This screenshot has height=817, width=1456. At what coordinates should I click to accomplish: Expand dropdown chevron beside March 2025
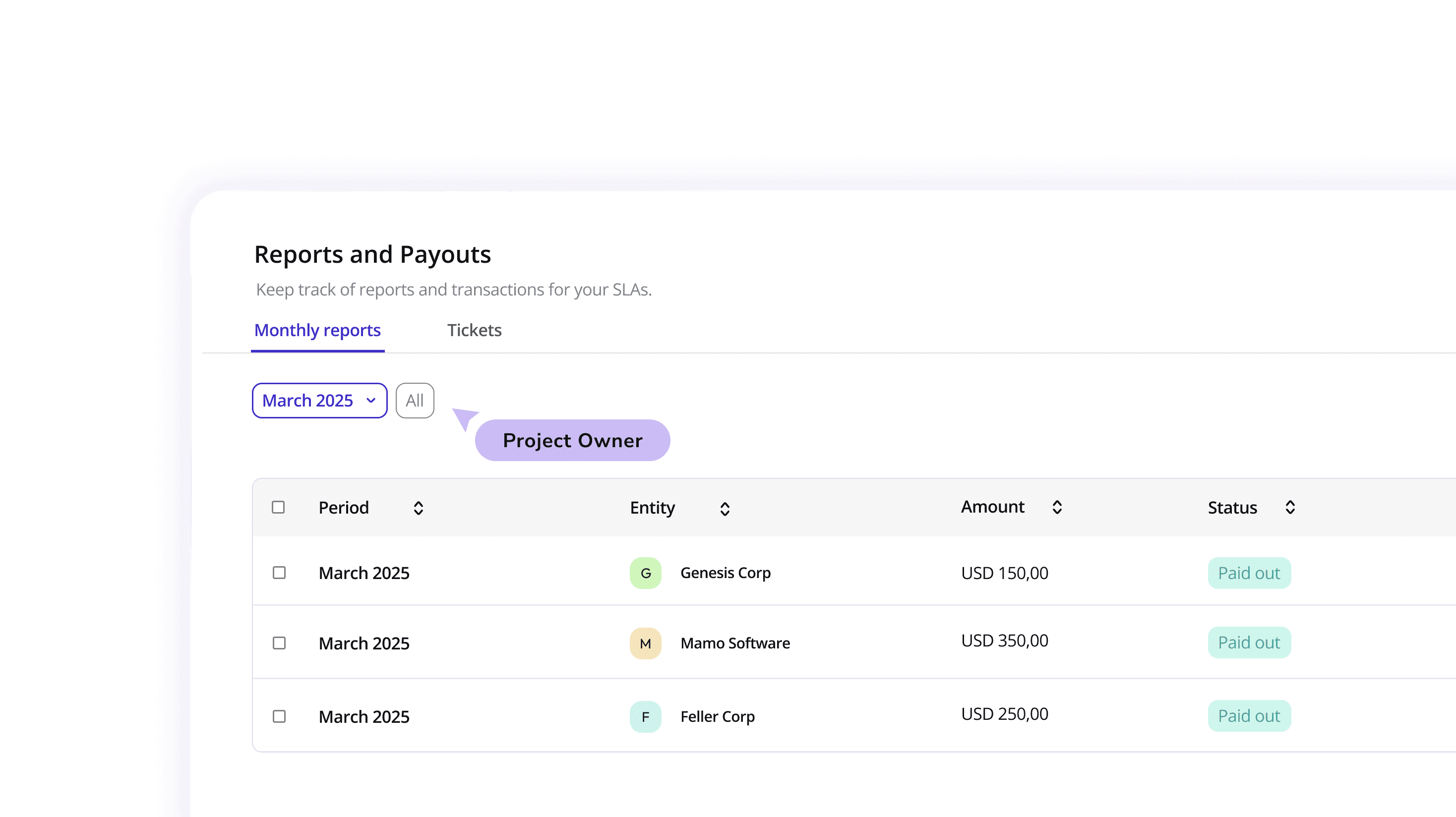371,401
